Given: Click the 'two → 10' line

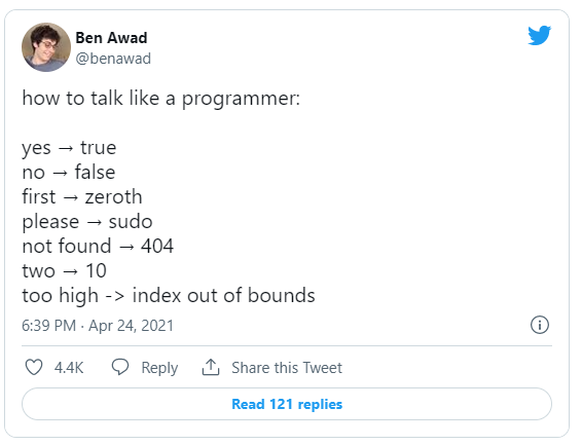Looking at the screenshot, I should [64, 271].
